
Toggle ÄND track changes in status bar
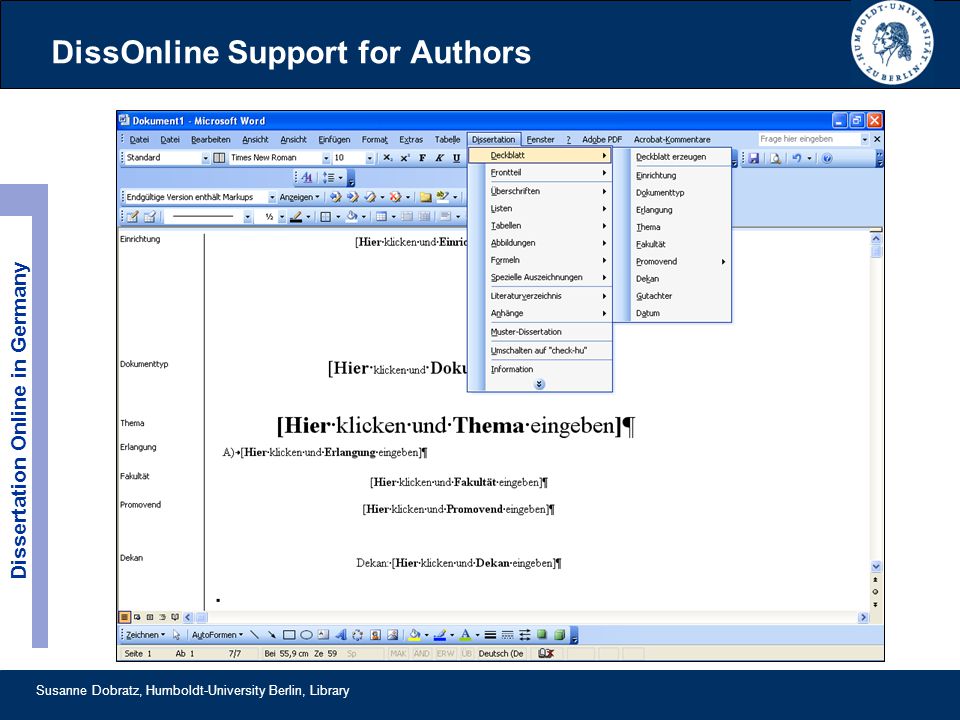(421, 653)
